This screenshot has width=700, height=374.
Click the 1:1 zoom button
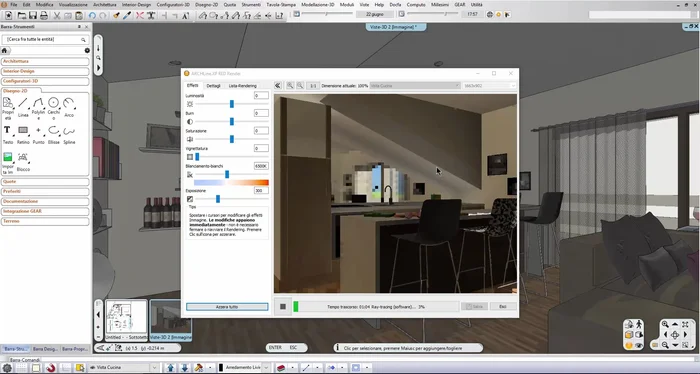pos(313,85)
